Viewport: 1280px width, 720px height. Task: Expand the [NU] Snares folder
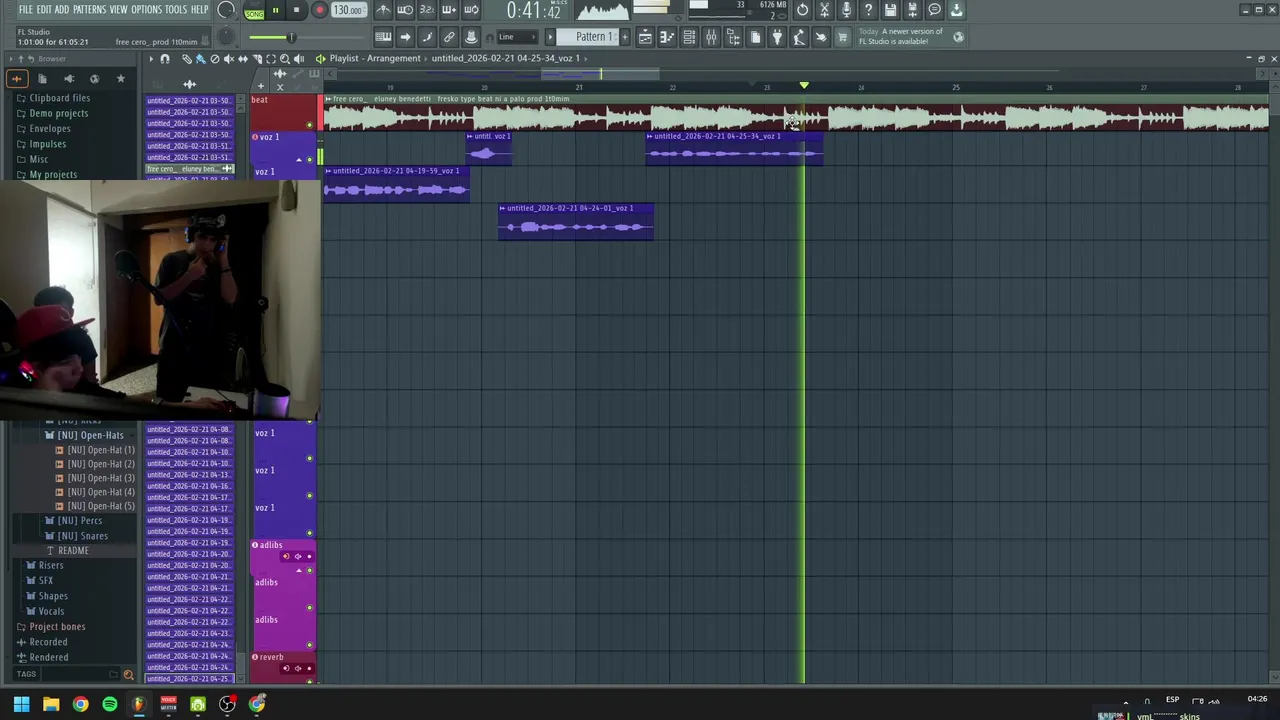[x=82, y=536]
